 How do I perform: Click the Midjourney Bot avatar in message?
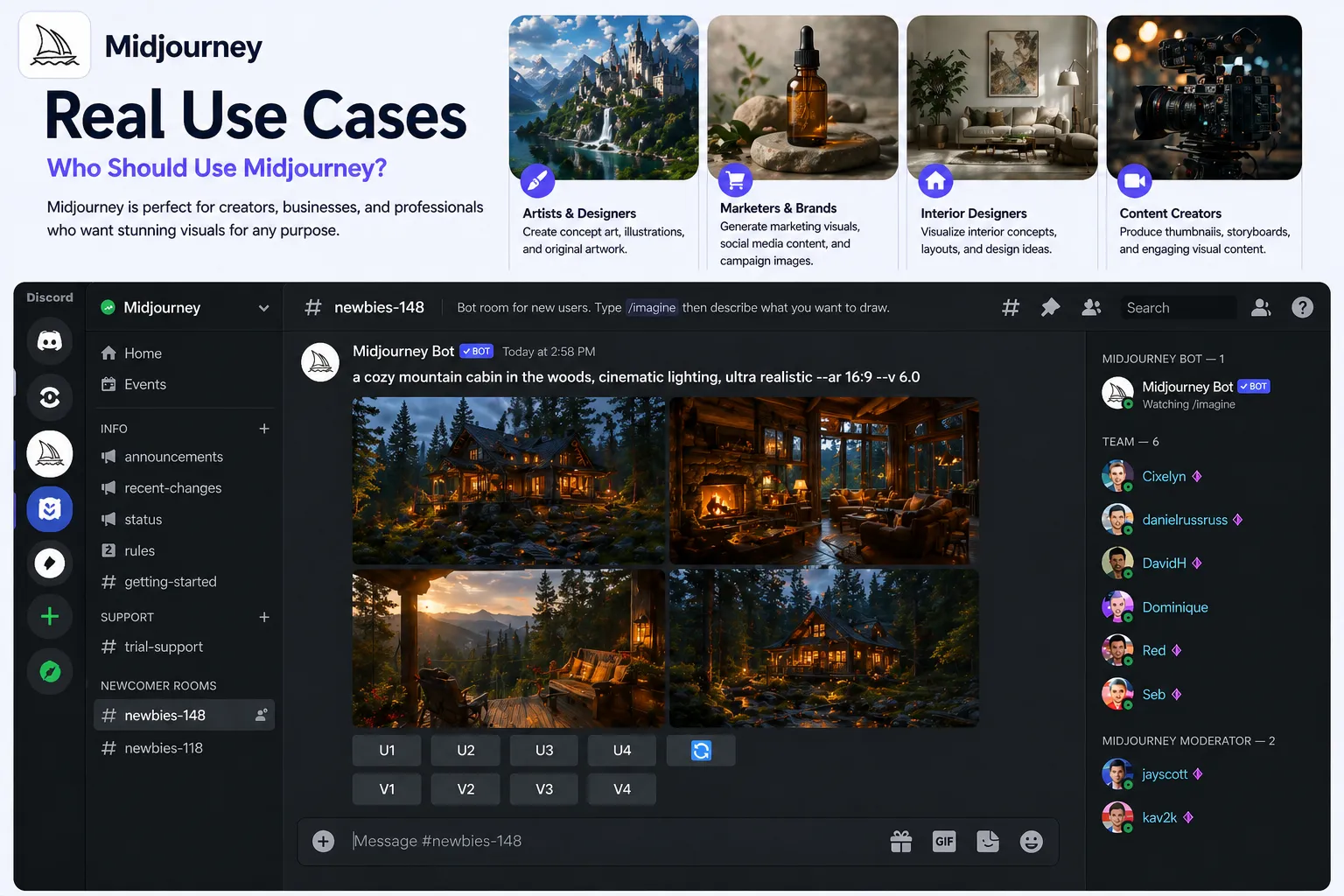[320, 362]
